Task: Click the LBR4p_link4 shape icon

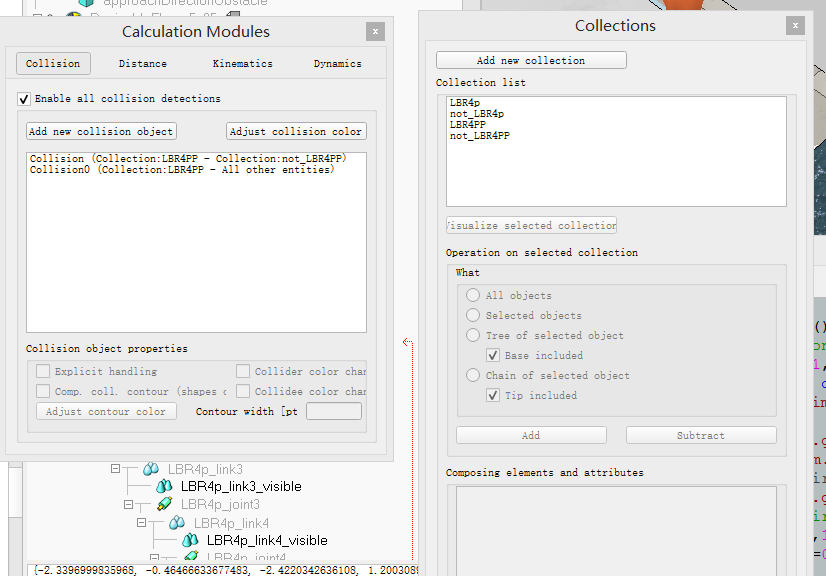Action: pyautogui.click(x=176, y=524)
